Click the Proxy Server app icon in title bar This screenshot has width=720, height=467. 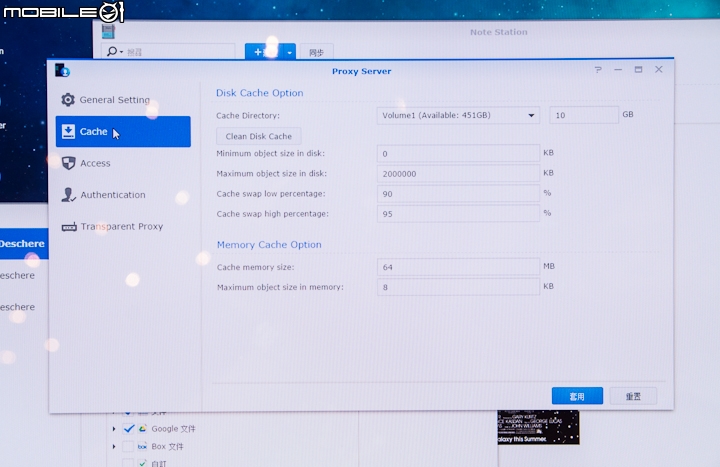point(62,70)
